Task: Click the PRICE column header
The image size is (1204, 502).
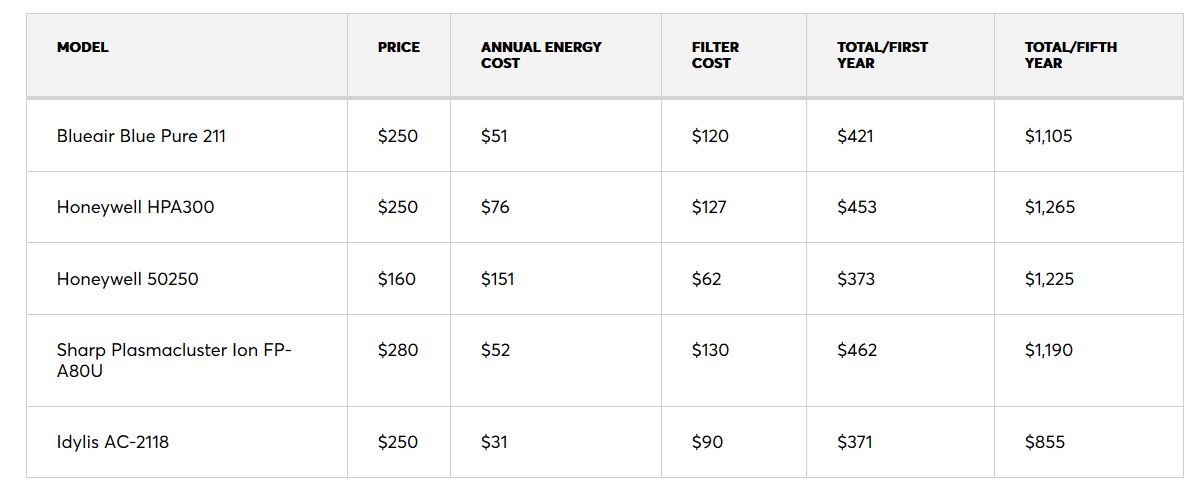Action: tap(399, 47)
